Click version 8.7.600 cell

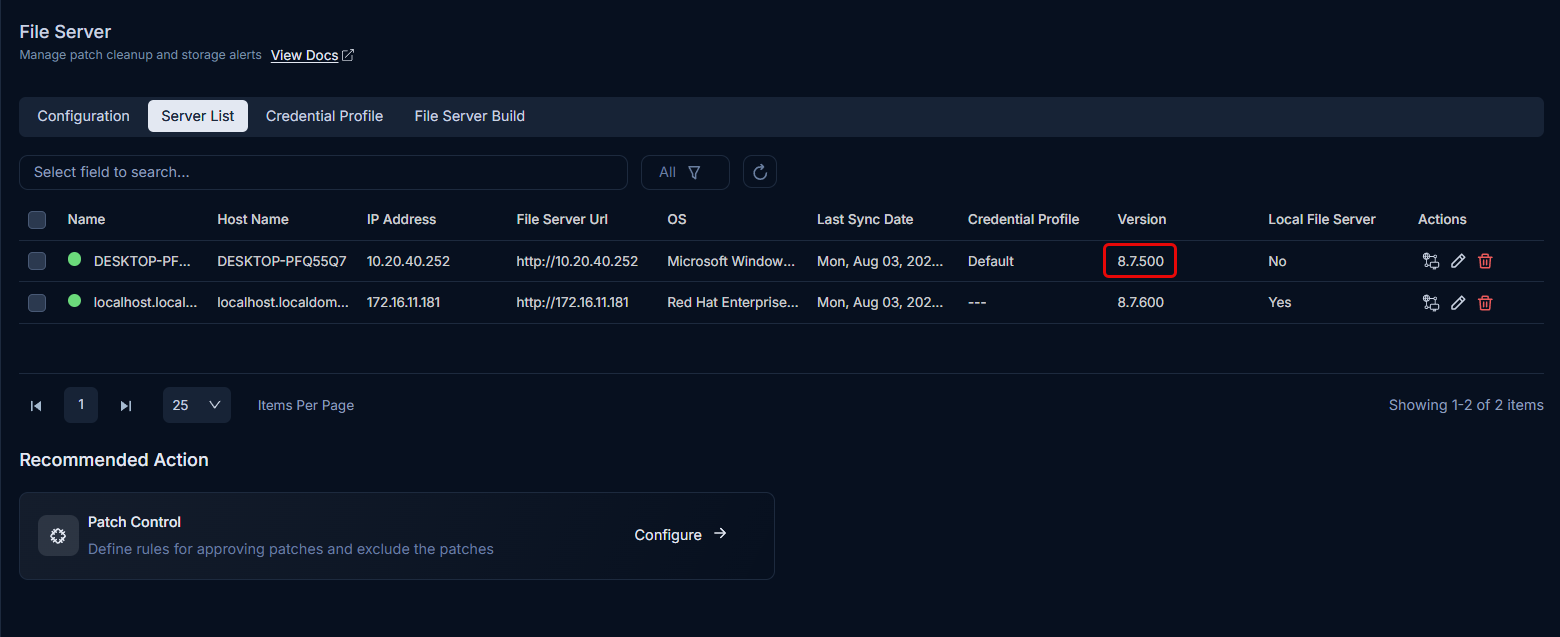click(x=1140, y=302)
